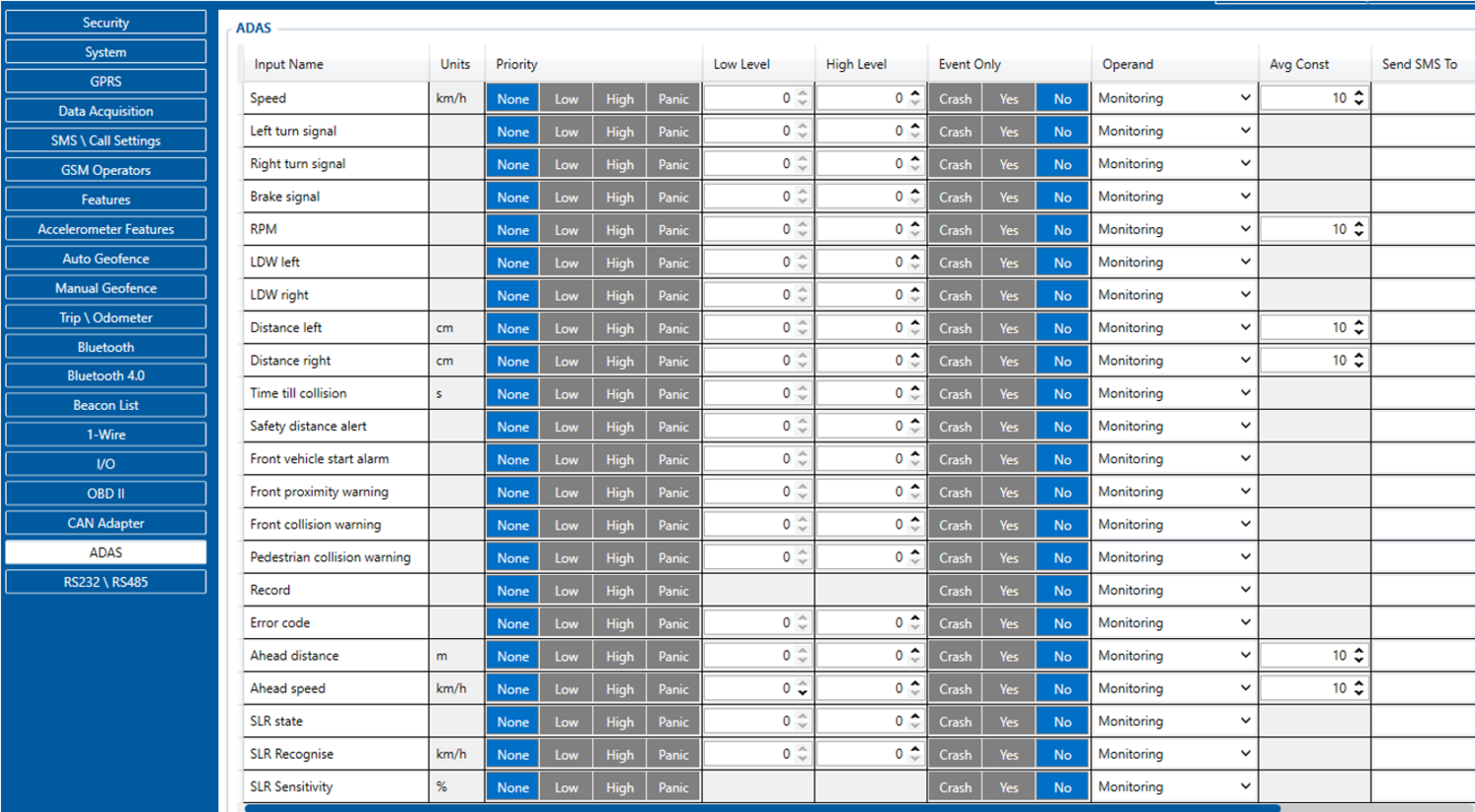Open Accelerometer Features settings

tap(105, 227)
